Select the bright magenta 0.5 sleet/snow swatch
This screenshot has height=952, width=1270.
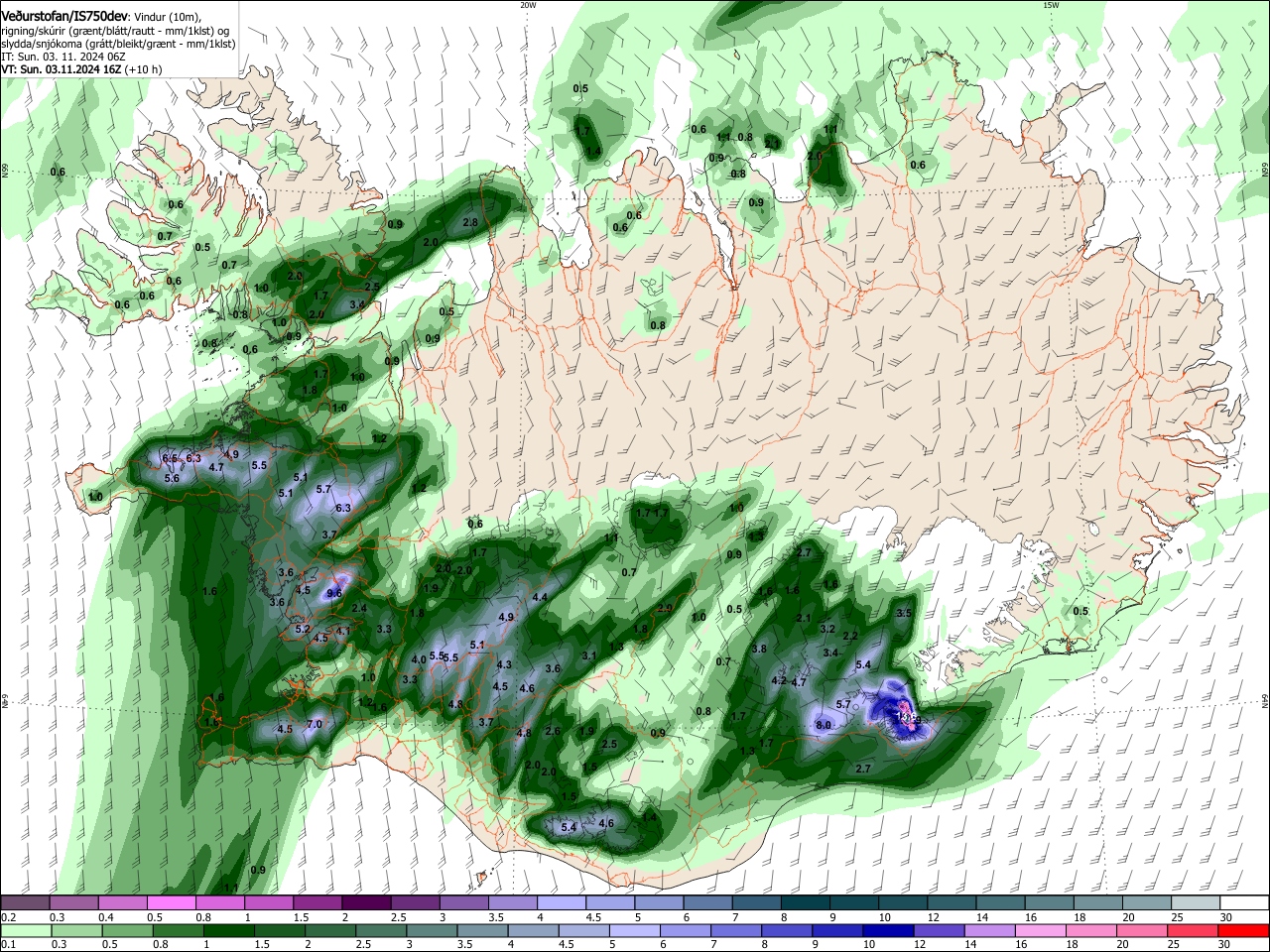click(x=172, y=903)
